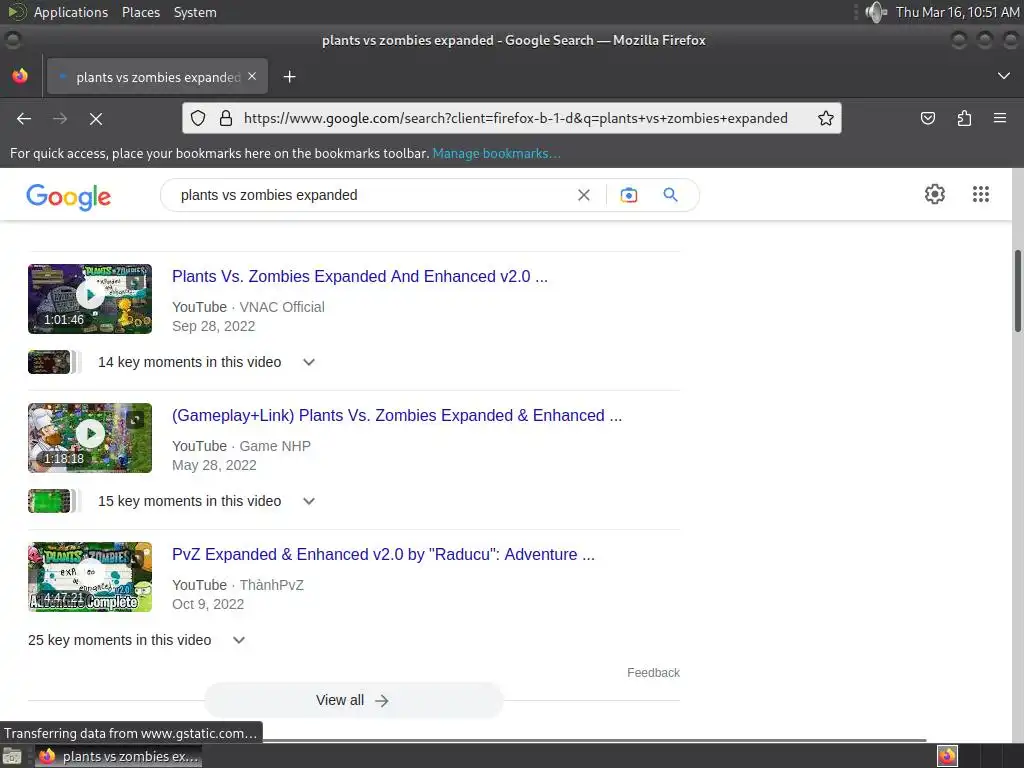Click Manage bookmarks link
The height and width of the screenshot is (768, 1024).
click(x=496, y=153)
